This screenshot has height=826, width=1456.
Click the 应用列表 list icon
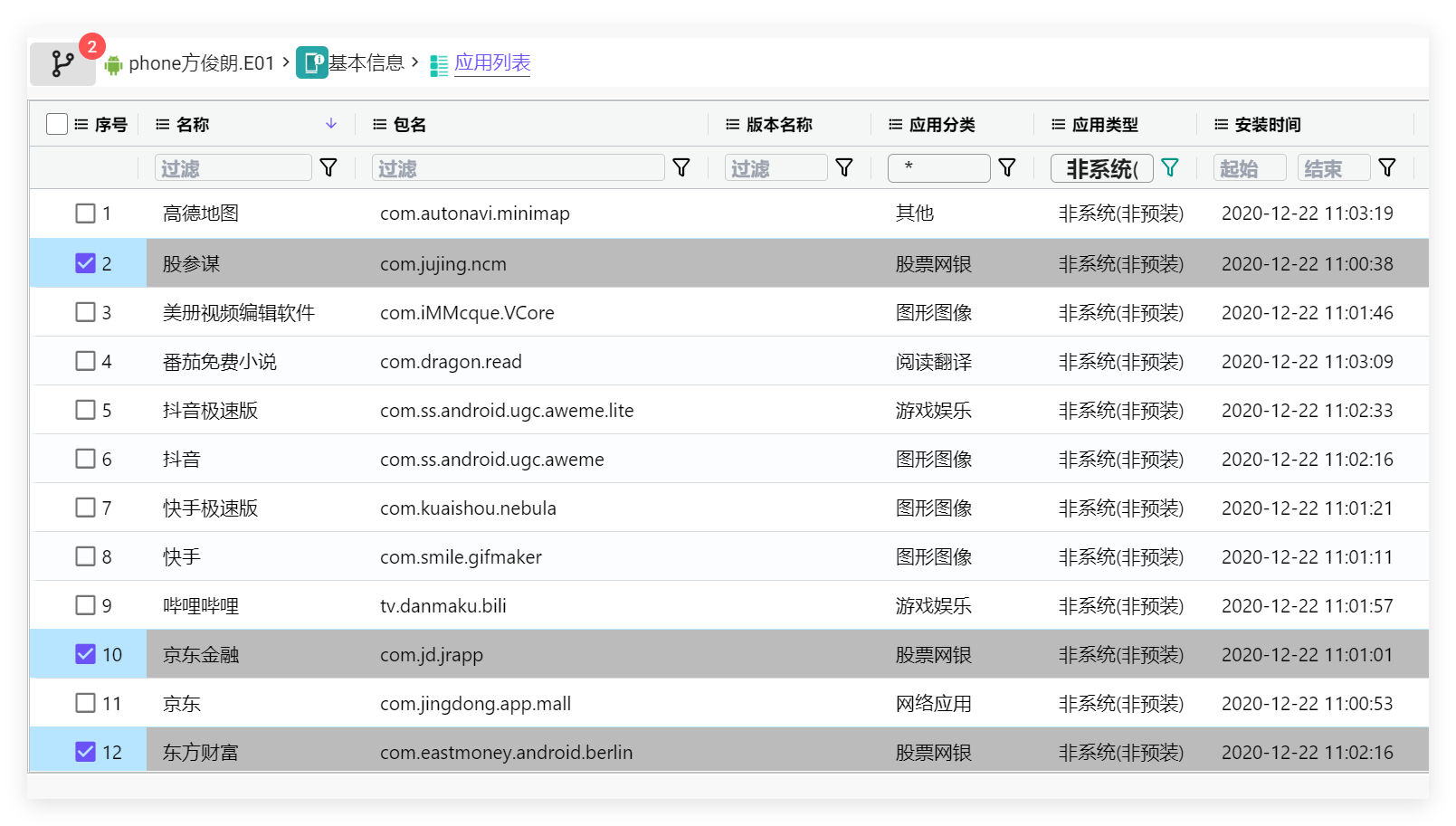pyautogui.click(x=439, y=65)
